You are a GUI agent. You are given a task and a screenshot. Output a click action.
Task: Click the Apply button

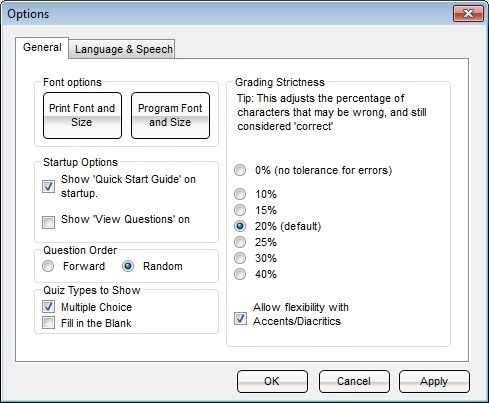(x=434, y=381)
